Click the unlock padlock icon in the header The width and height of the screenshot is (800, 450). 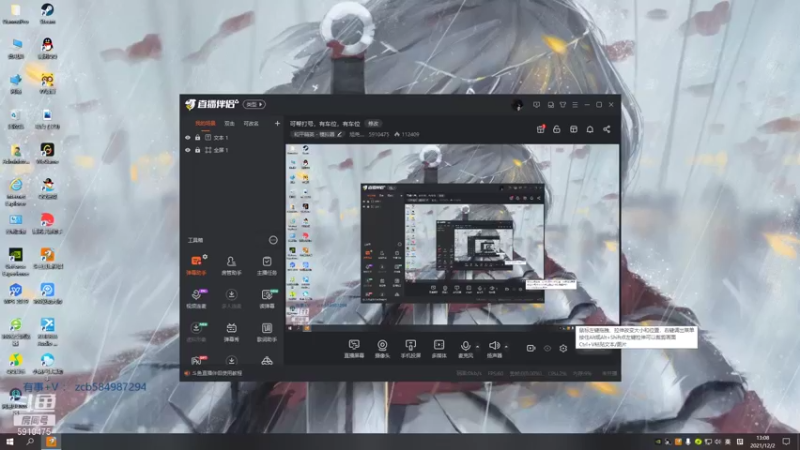point(557,129)
